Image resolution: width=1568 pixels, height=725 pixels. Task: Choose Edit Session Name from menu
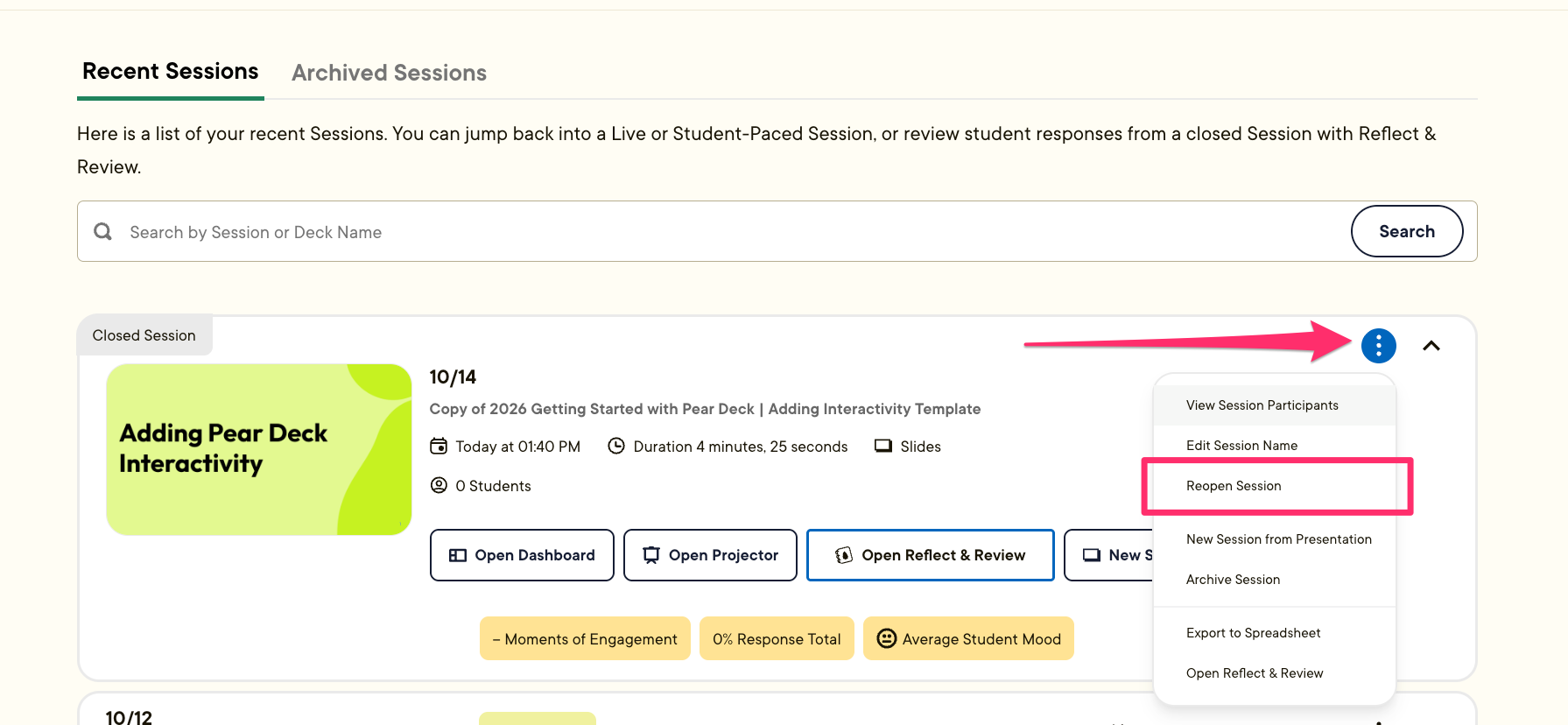click(1274, 446)
